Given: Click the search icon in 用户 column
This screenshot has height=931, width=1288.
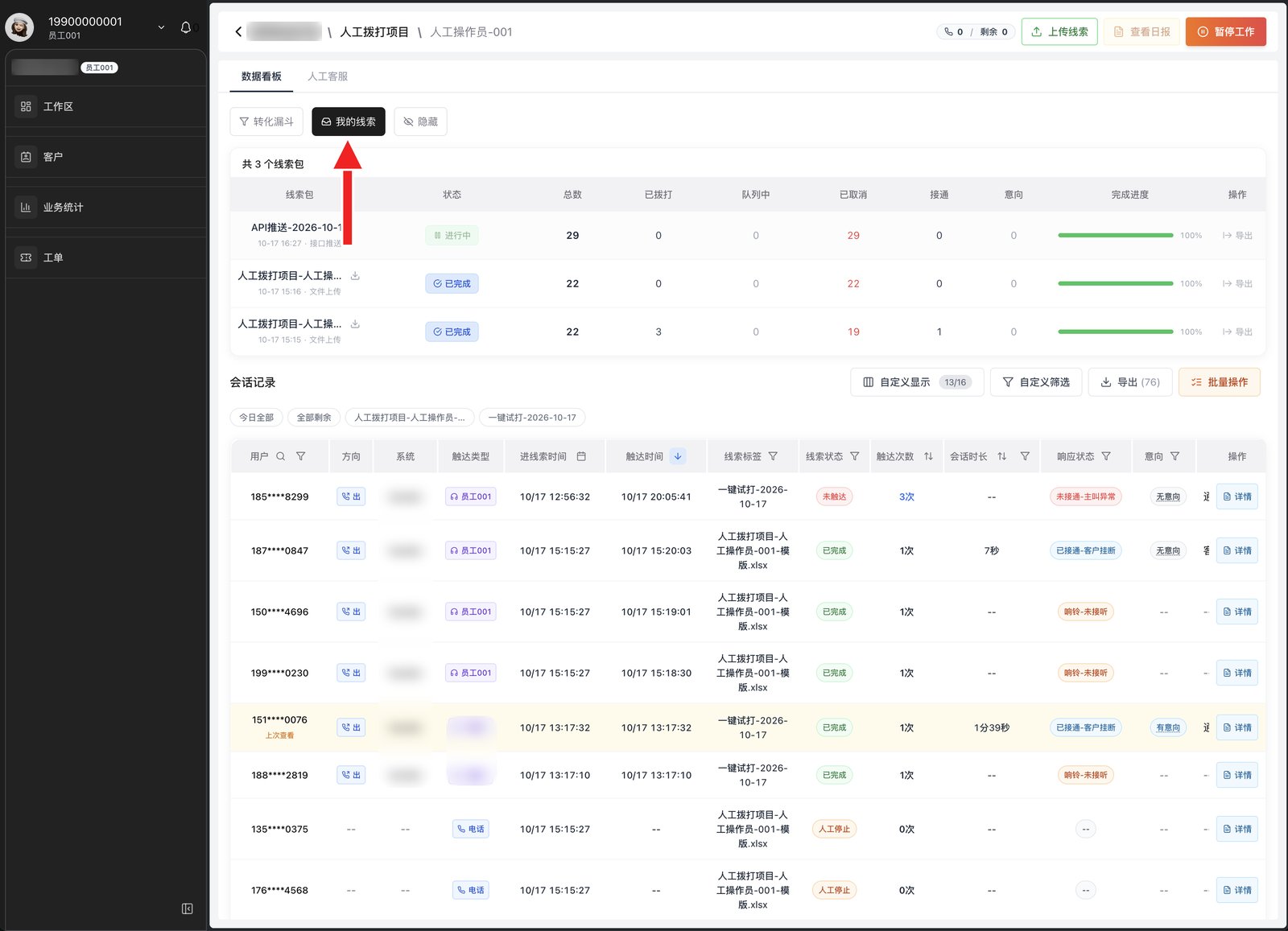Looking at the screenshot, I should coord(281,456).
